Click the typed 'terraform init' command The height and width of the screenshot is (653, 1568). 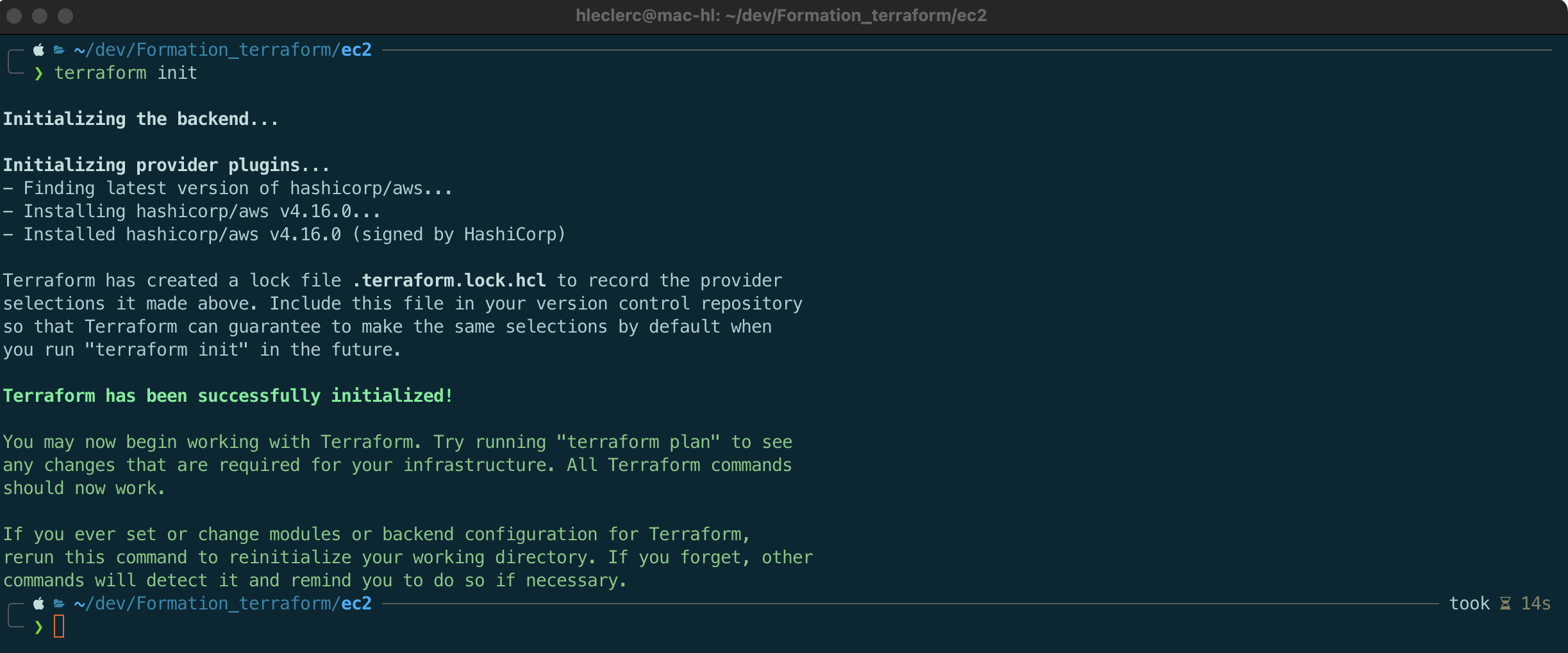click(x=126, y=74)
